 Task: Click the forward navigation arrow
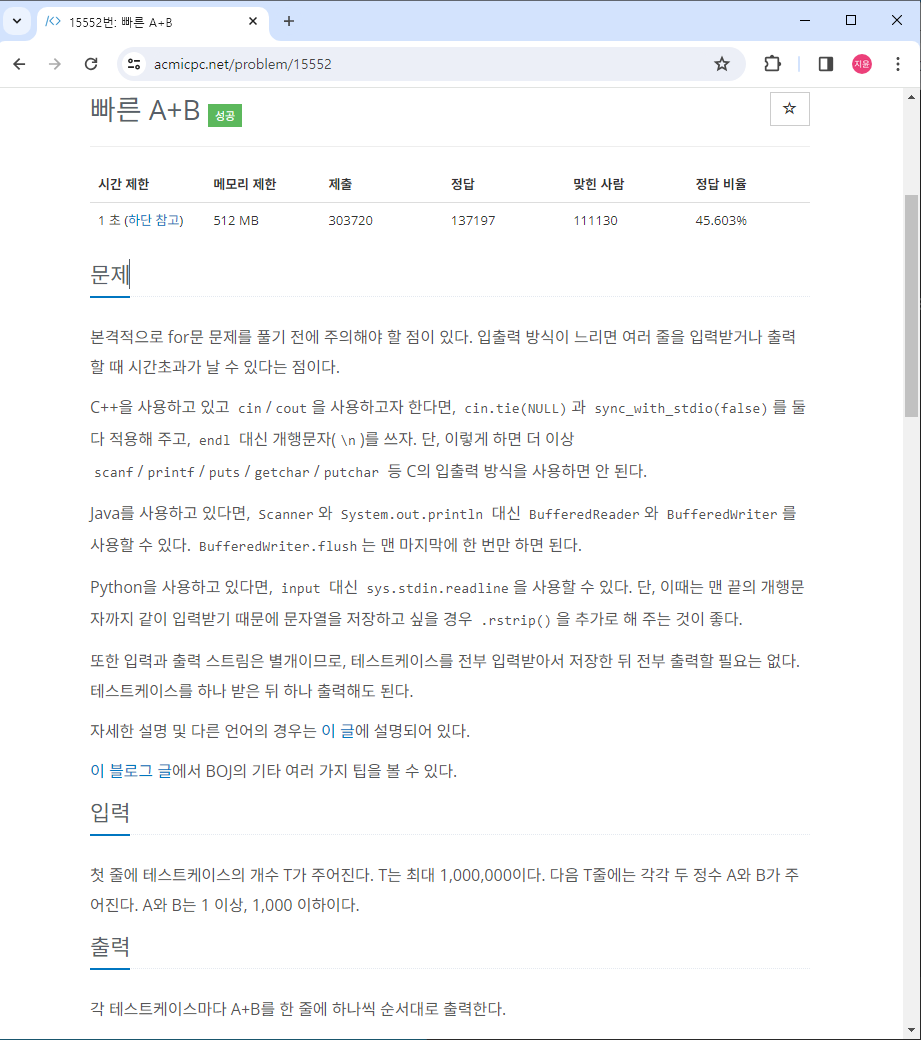point(55,63)
